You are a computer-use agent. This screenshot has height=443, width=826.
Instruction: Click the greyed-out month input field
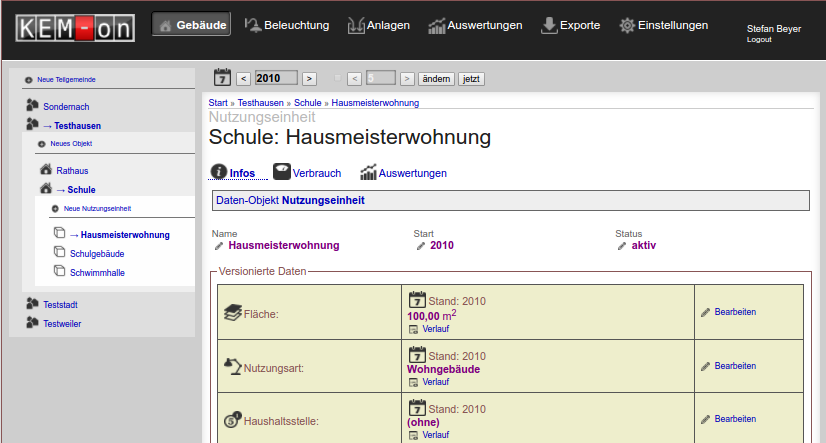click(x=380, y=78)
